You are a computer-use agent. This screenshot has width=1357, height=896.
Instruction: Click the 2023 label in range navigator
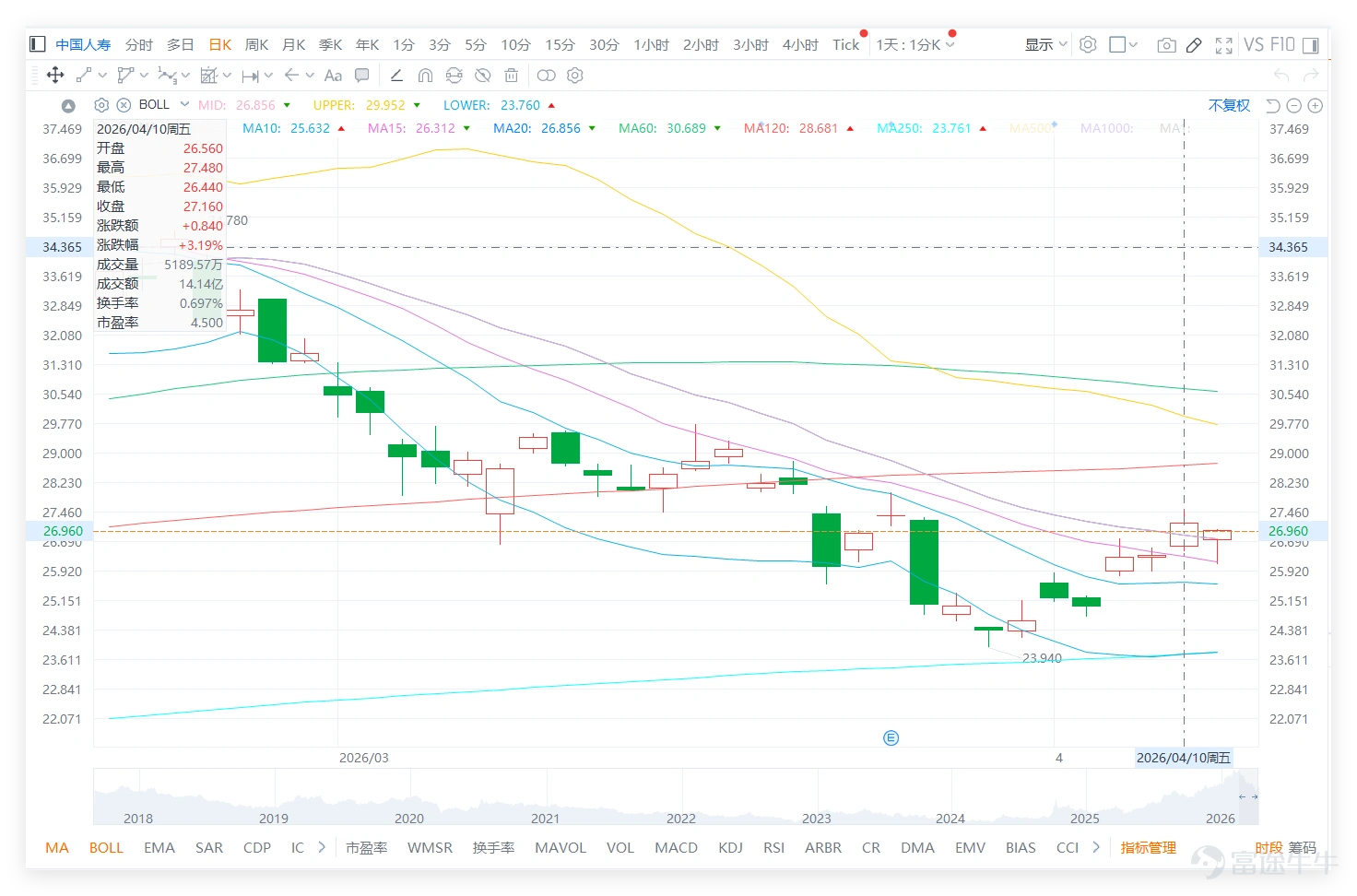tap(817, 818)
